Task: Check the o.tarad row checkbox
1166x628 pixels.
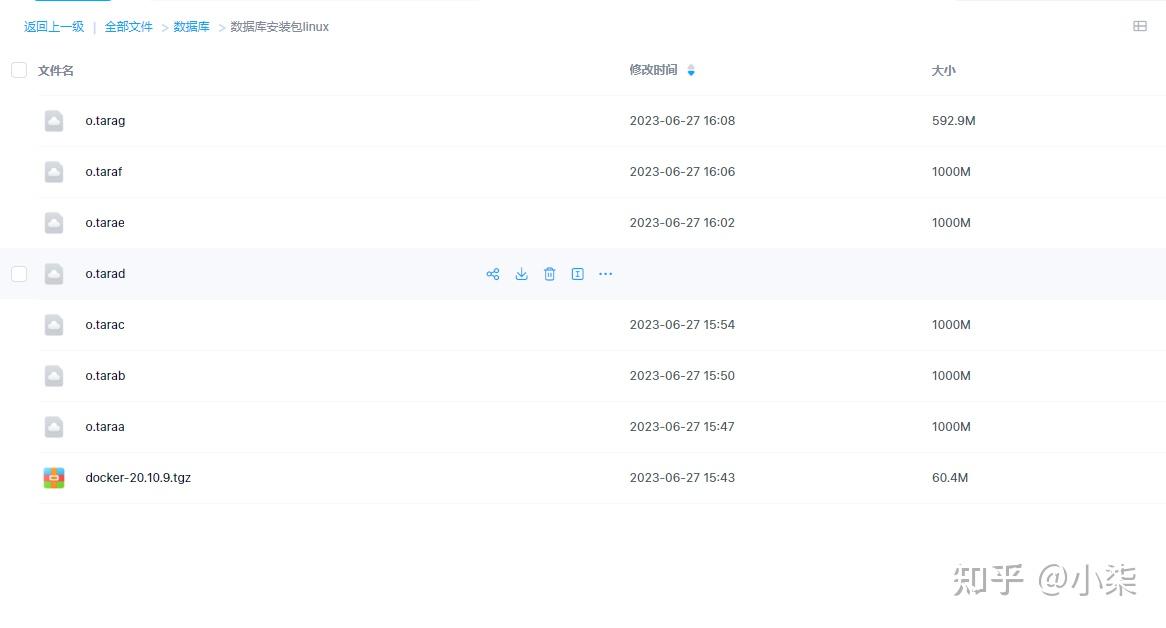Action: click(19, 273)
